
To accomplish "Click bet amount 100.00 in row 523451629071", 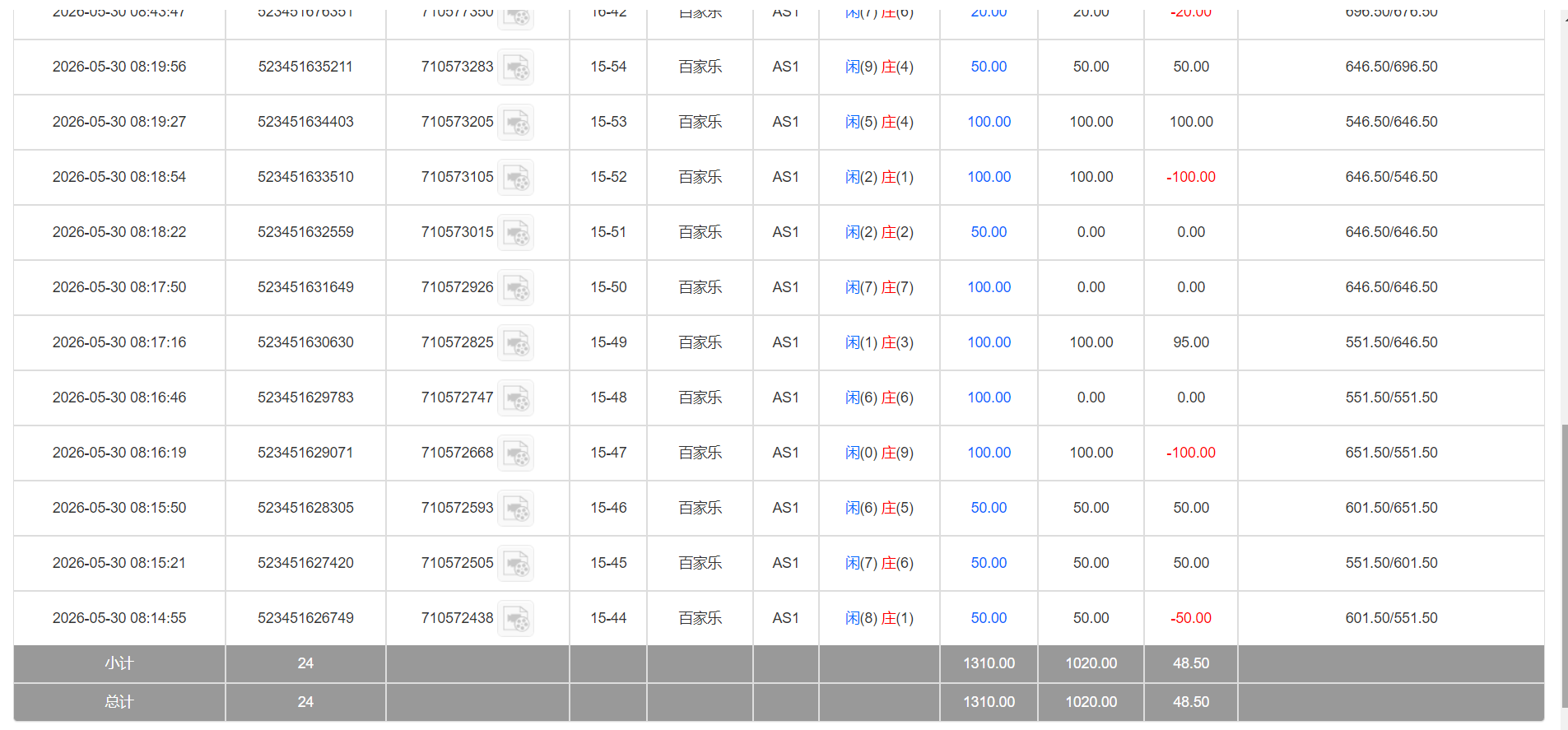I will click(x=989, y=453).
